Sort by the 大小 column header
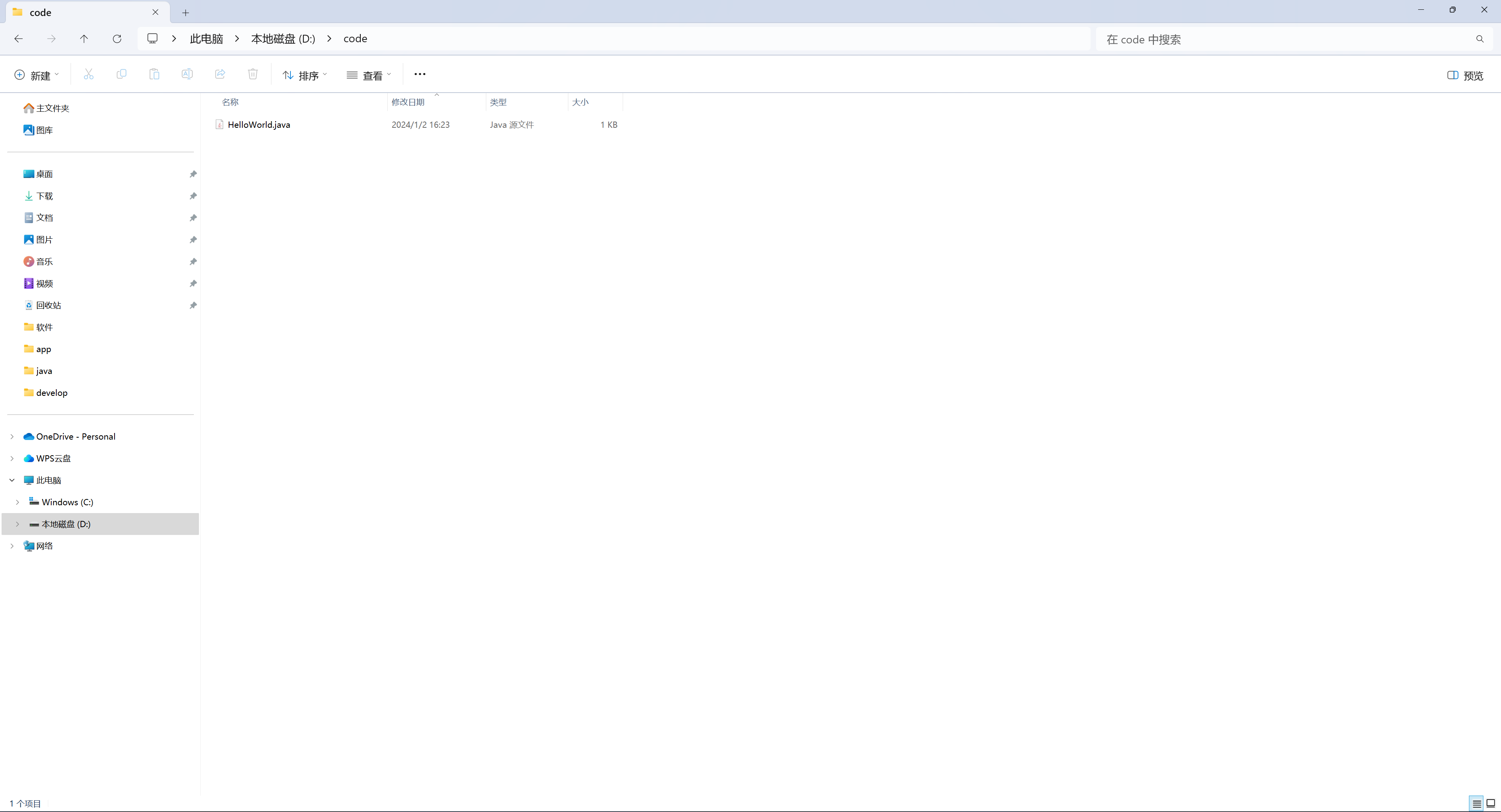This screenshot has height=812, width=1501. point(595,102)
